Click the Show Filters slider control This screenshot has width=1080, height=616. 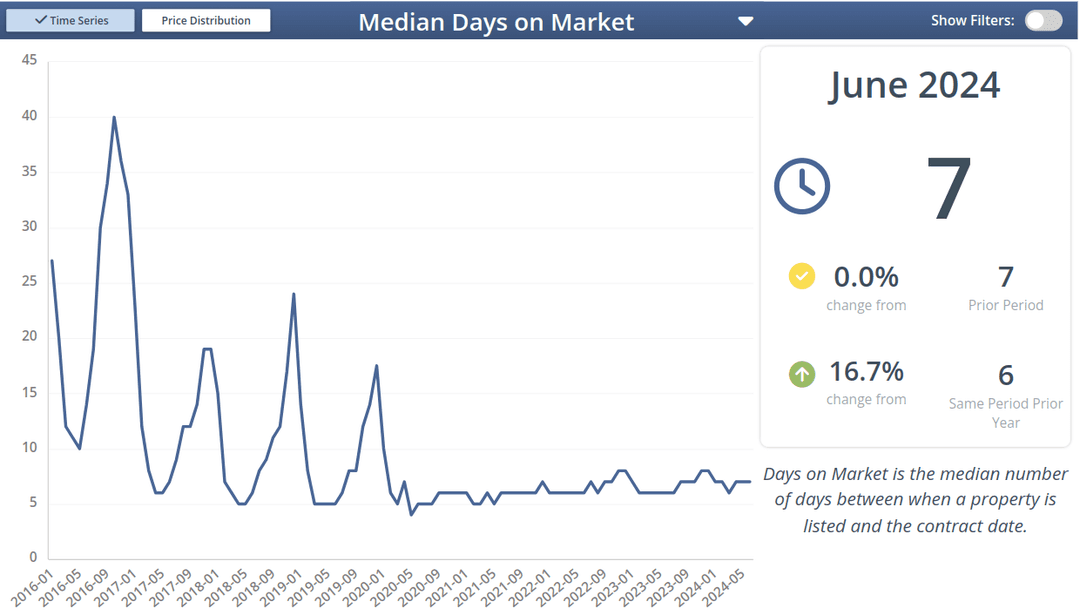pos(1043,19)
